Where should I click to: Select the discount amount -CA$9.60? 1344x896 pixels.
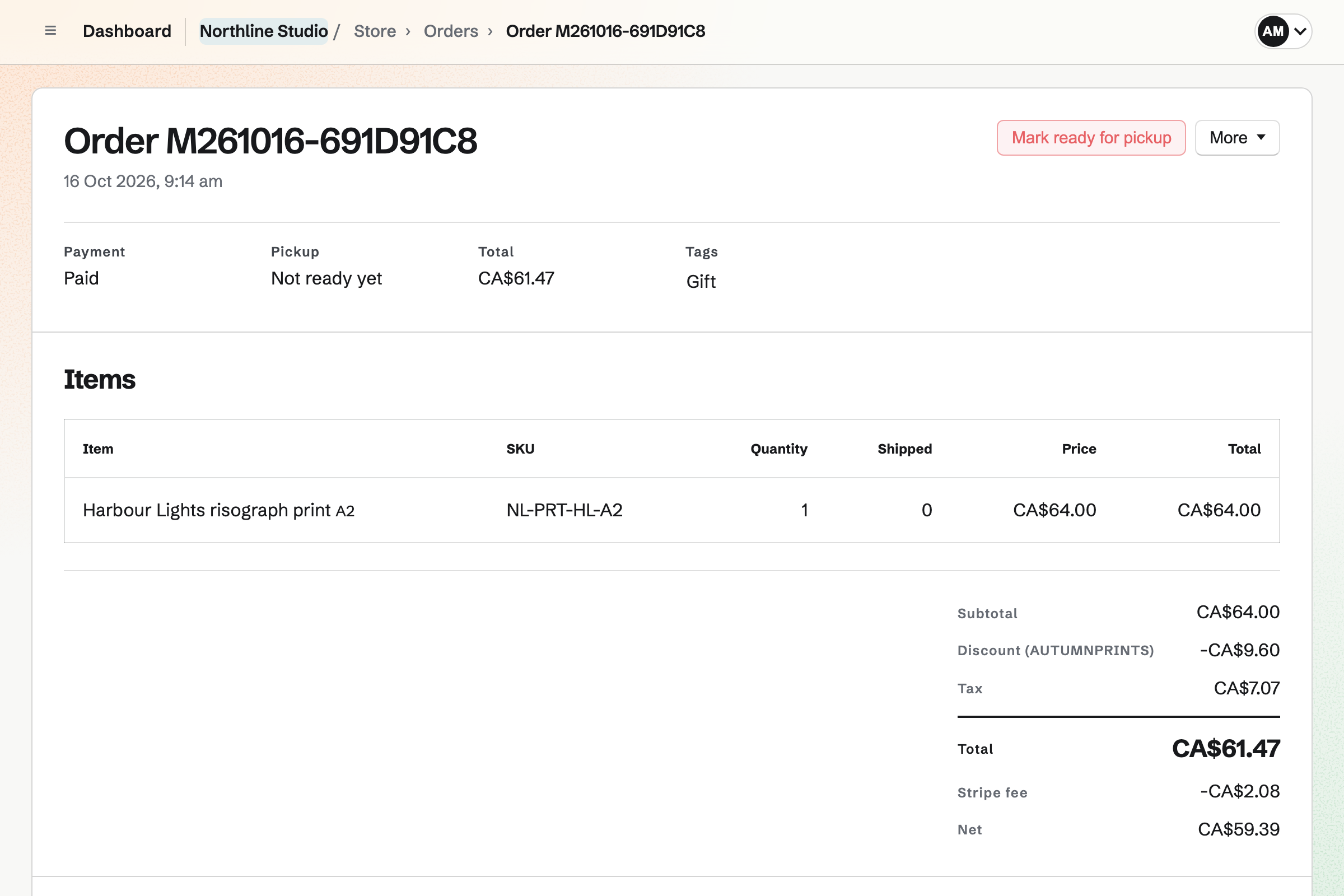pos(1239,650)
